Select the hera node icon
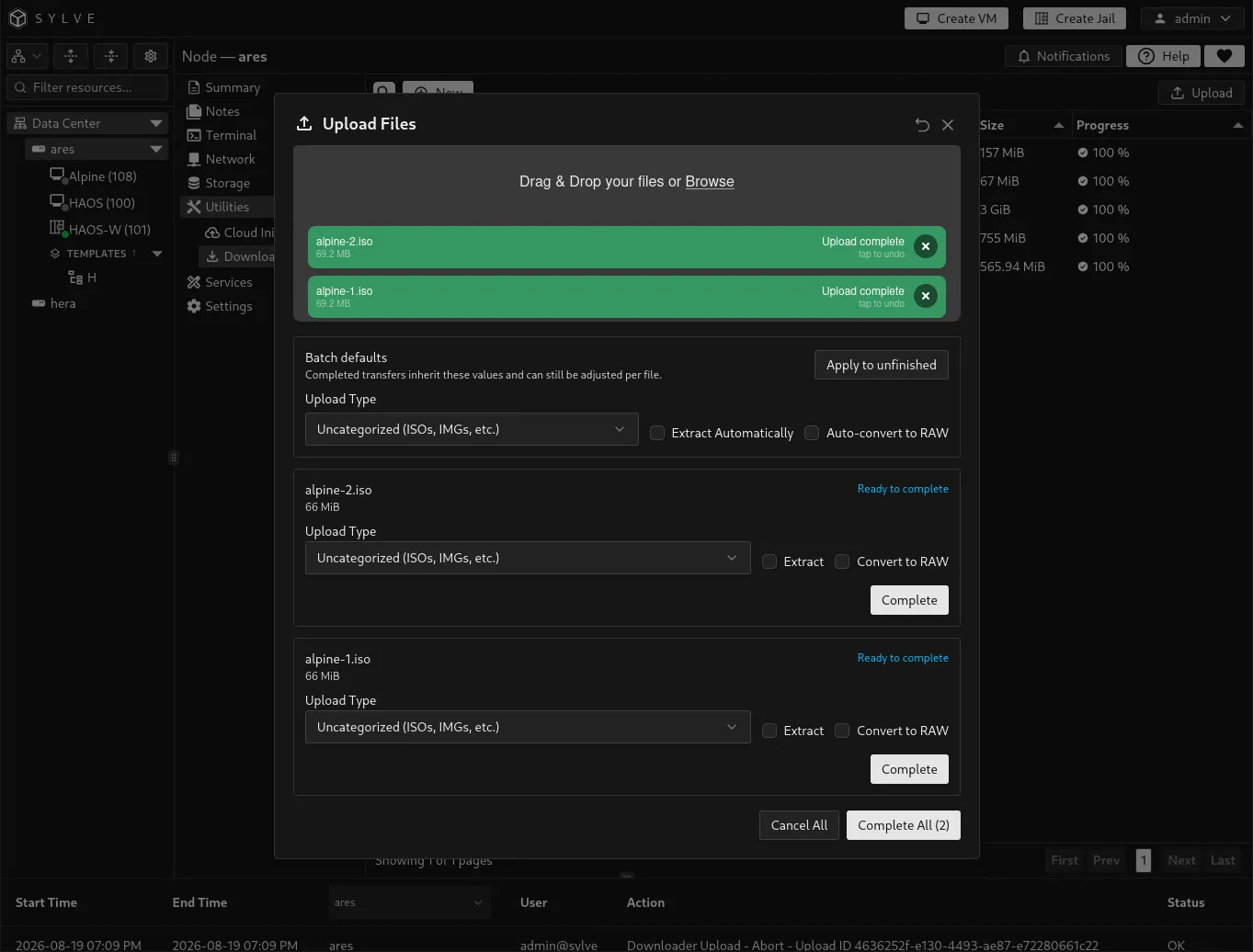Viewport: 1253px width, 952px height. (39, 303)
